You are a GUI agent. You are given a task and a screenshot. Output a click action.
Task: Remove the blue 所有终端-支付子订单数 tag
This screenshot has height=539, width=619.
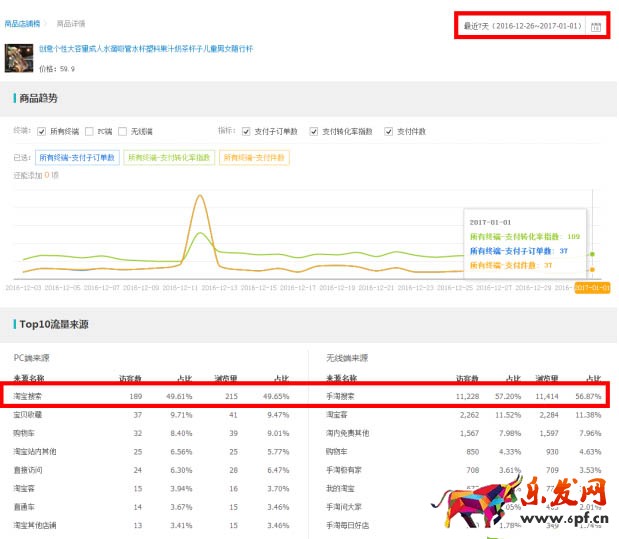pos(77,157)
